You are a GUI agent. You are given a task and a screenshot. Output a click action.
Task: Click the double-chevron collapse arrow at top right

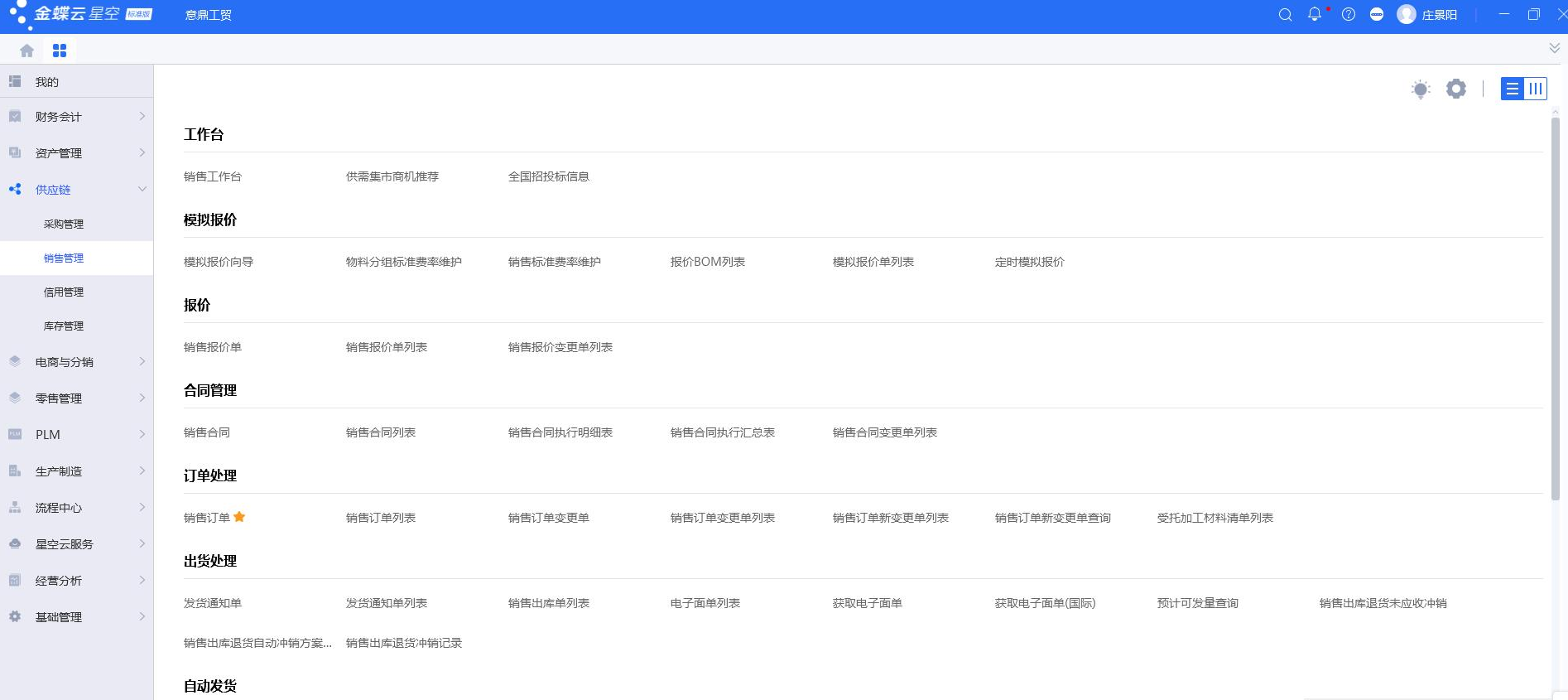click(x=1554, y=49)
